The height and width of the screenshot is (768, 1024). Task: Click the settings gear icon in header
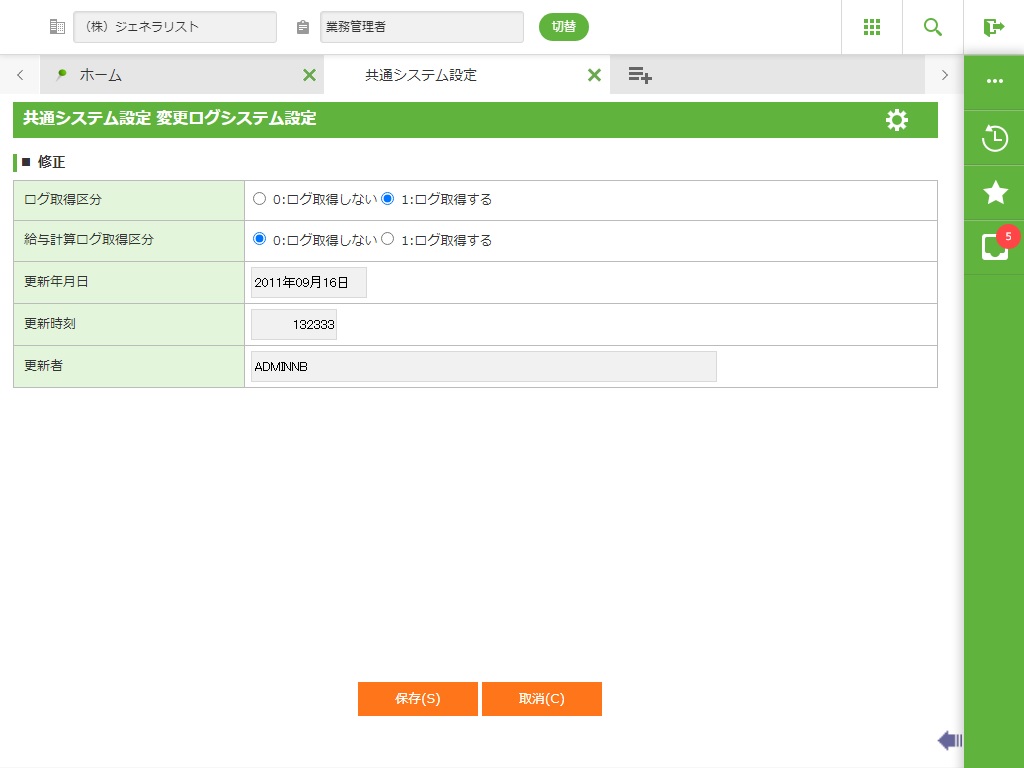point(897,120)
